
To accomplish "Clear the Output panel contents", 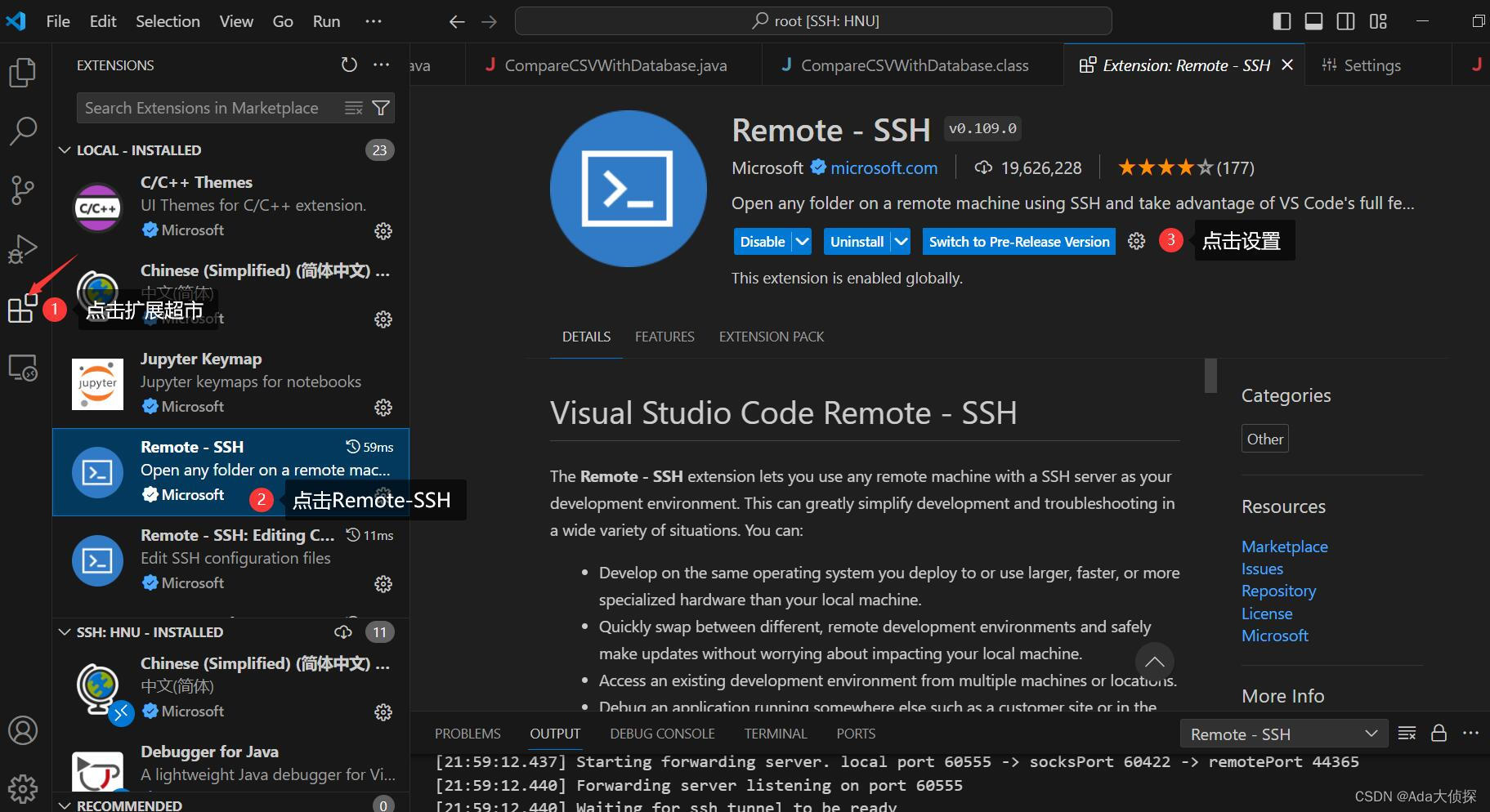I will pos(1407,733).
